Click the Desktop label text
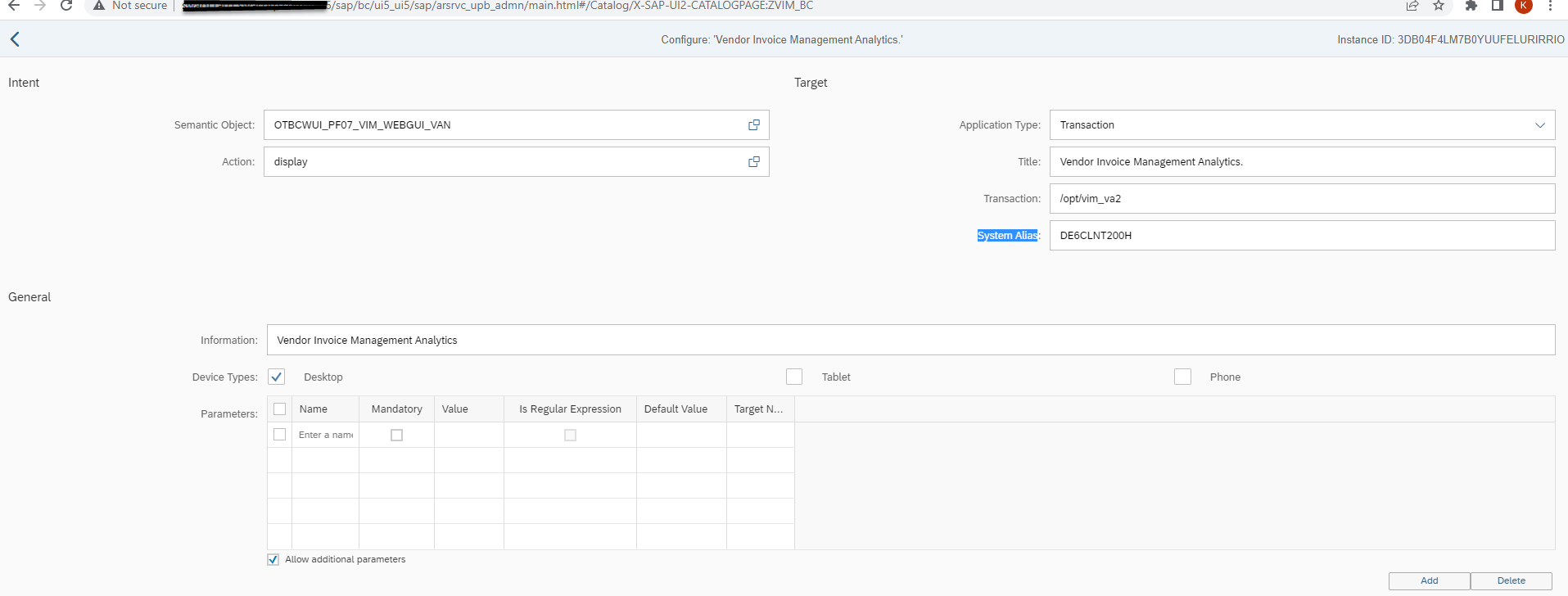 (x=323, y=377)
